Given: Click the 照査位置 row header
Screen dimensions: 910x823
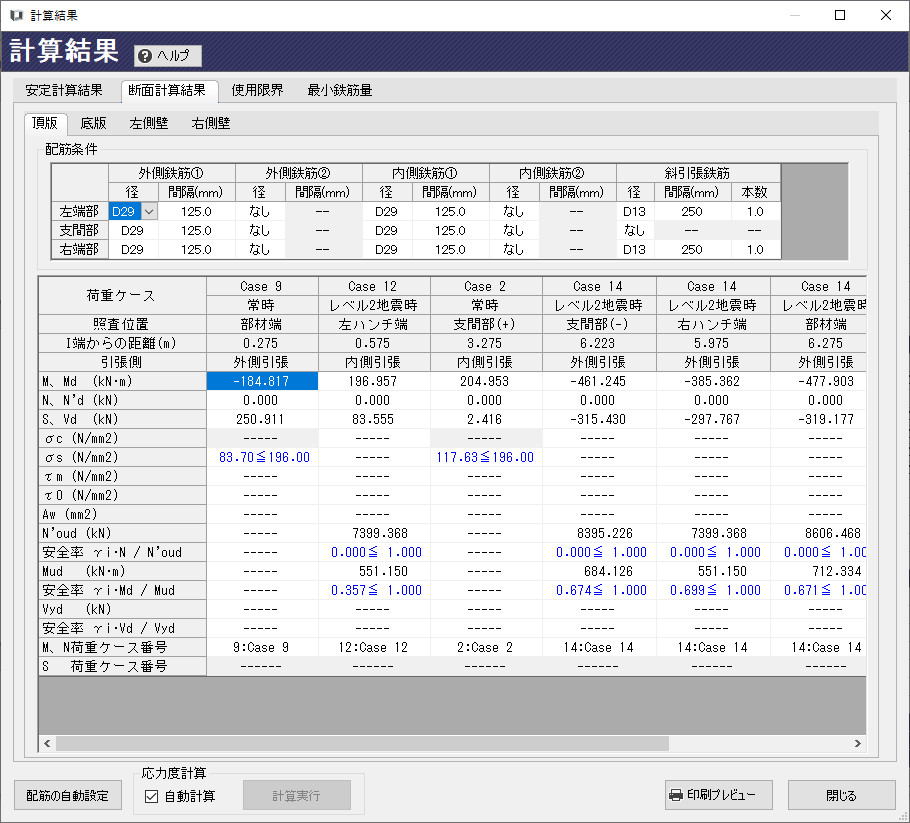Looking at the screenshot, I should click(122, 324).
